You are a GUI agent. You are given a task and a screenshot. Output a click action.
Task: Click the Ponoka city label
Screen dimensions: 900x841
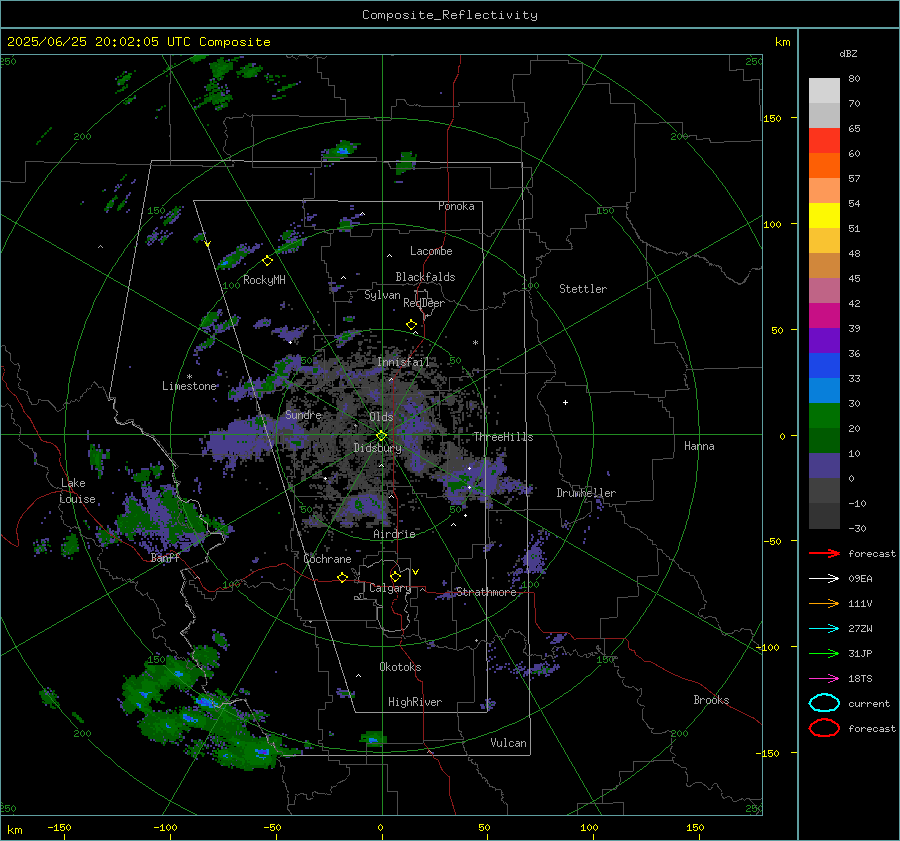point(456,206)
